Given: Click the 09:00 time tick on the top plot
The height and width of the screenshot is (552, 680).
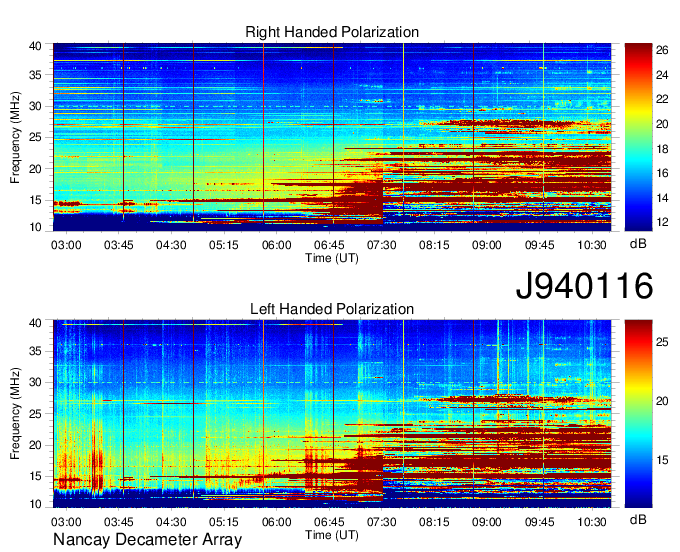Looking at the screenshot, I should click(x=487, y=245).
